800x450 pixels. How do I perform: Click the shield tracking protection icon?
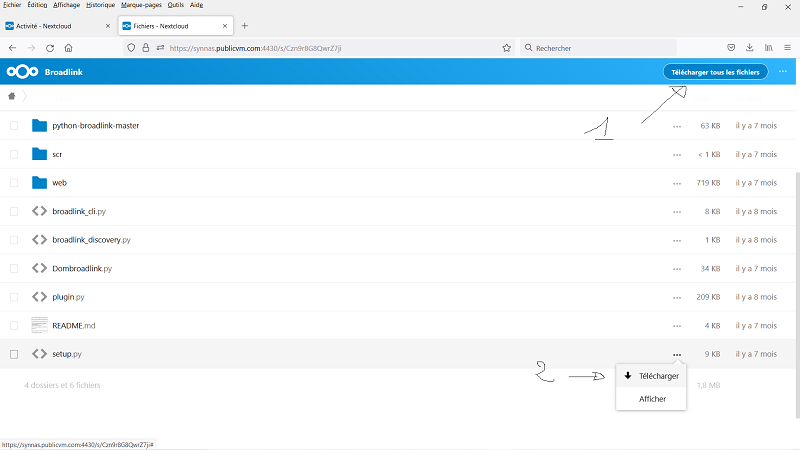point(131,48)
